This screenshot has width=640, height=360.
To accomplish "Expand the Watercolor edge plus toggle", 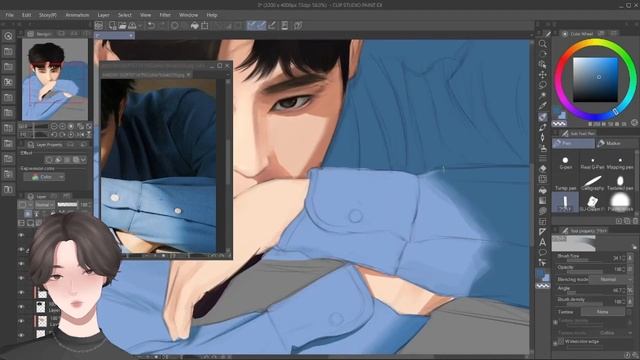I will click(x=556, y=343).
